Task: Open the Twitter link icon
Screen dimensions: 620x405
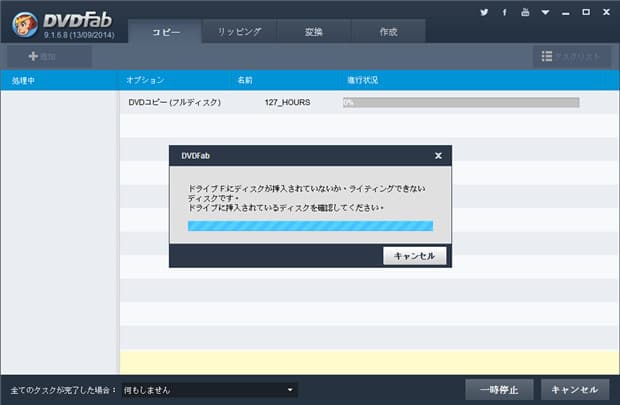Action: click(x=484, y=13)
